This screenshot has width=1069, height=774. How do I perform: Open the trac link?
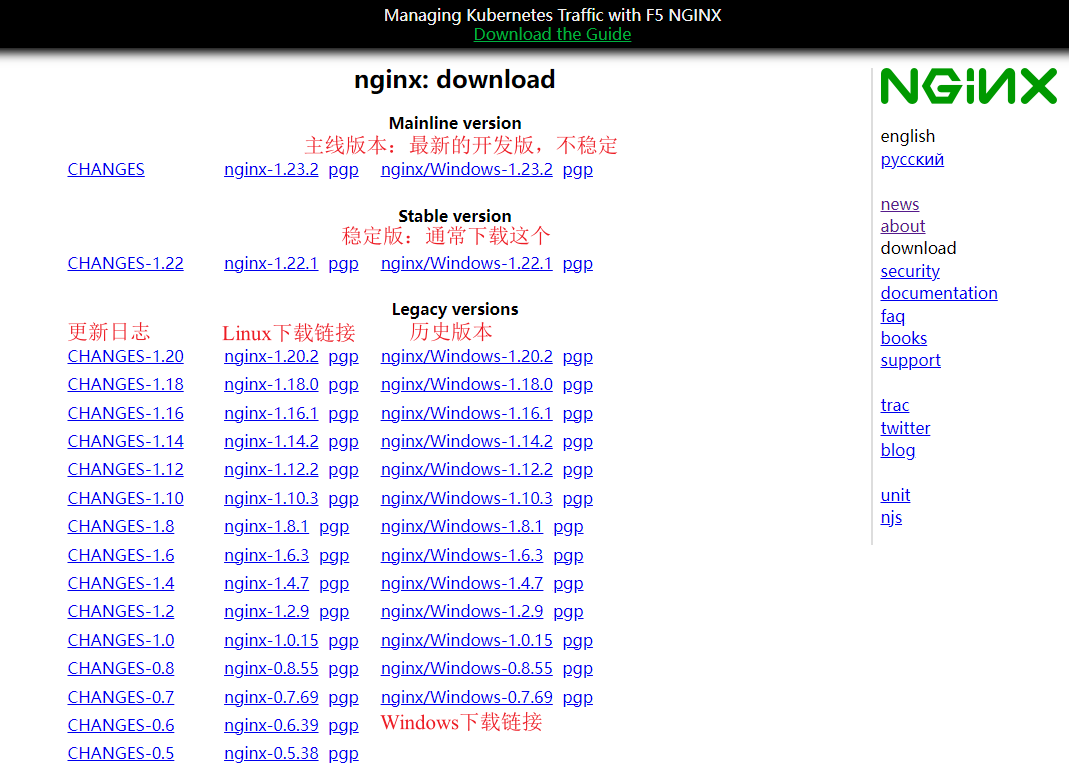(x=894, y=405)
